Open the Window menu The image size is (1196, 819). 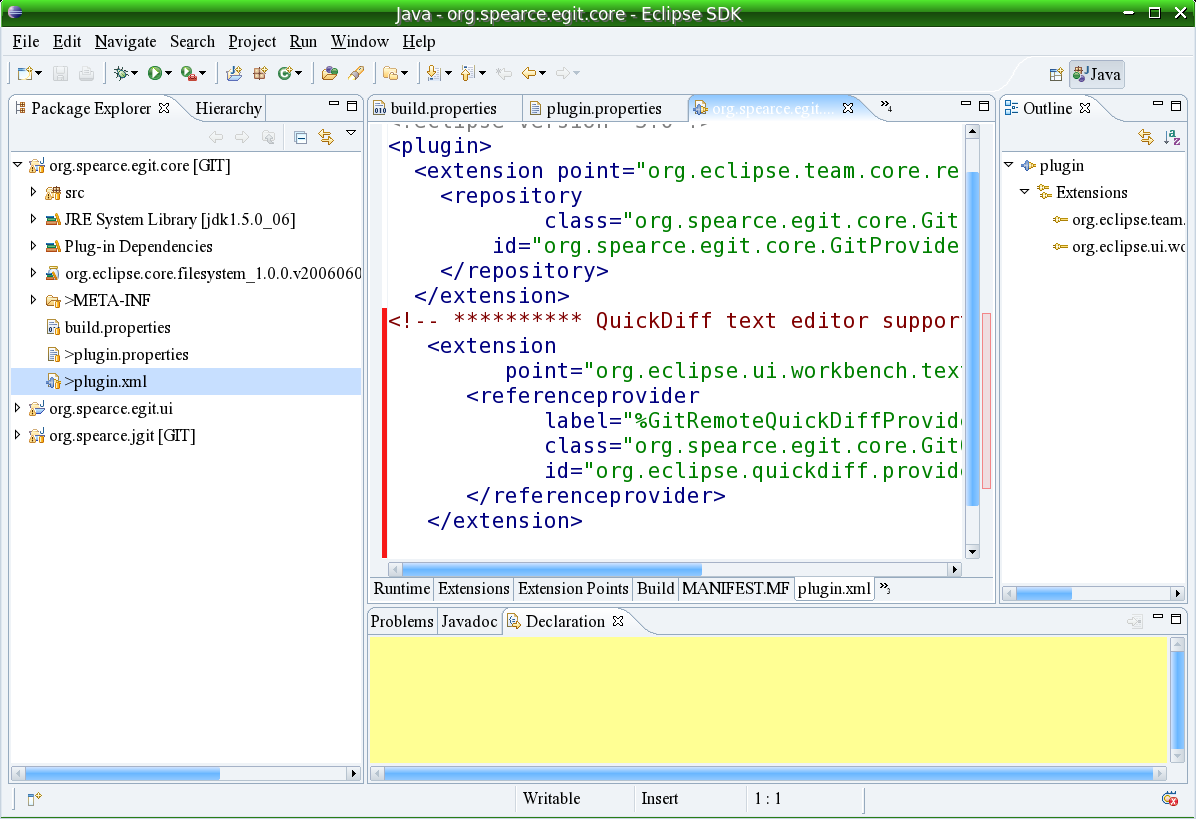tap(359, 42)
